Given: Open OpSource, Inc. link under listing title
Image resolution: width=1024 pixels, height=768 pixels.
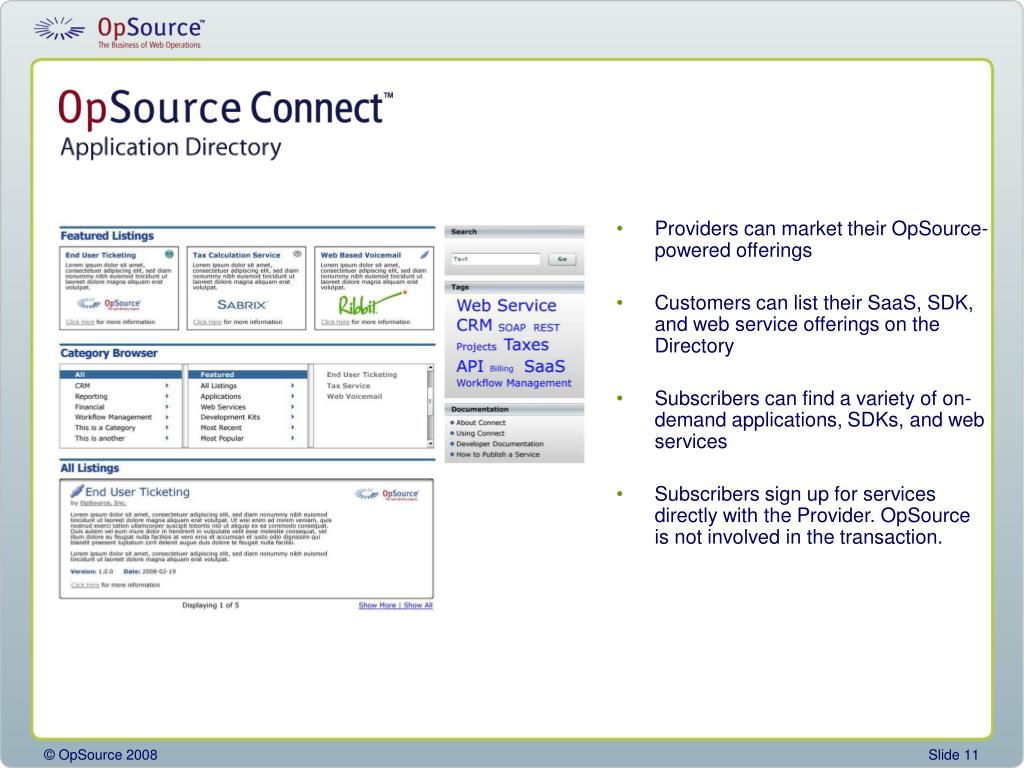Looking at the screenshot, I should pos(103,504).
